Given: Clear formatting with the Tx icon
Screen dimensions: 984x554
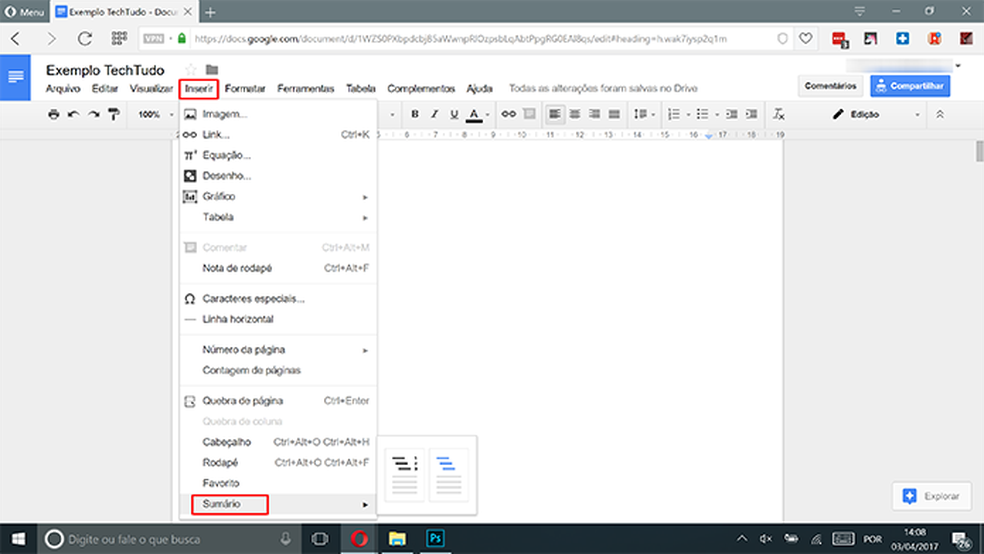Looking at the screenshot, I should click(779, 114).
